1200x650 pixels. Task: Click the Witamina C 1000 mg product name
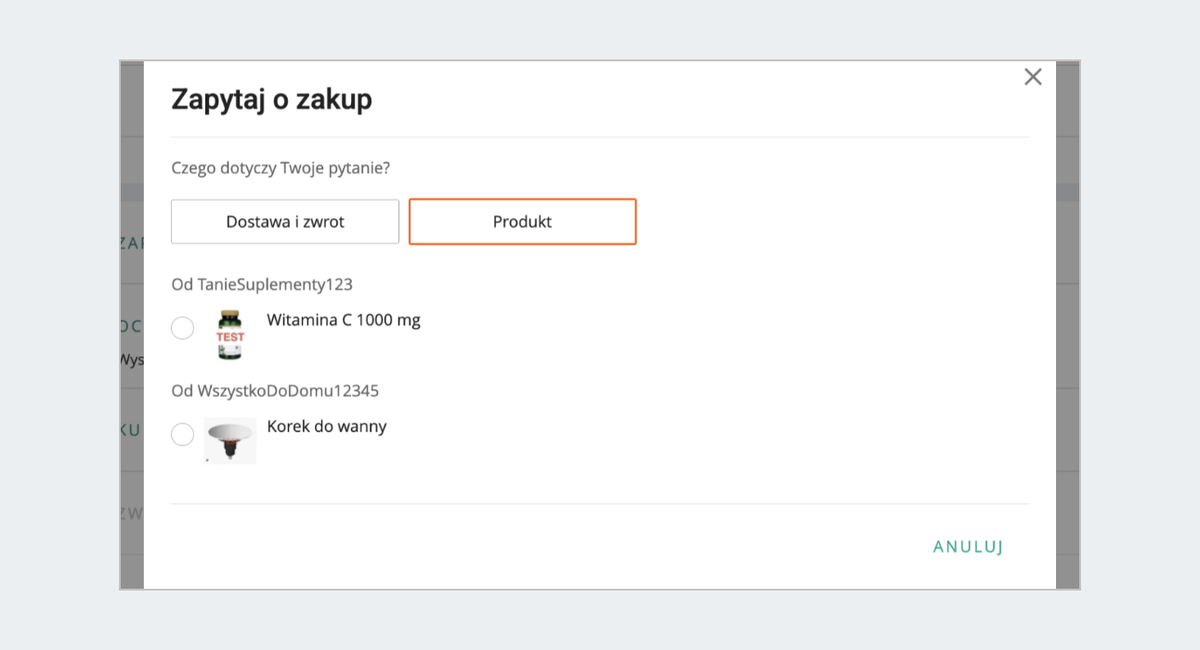pos(343,320)
